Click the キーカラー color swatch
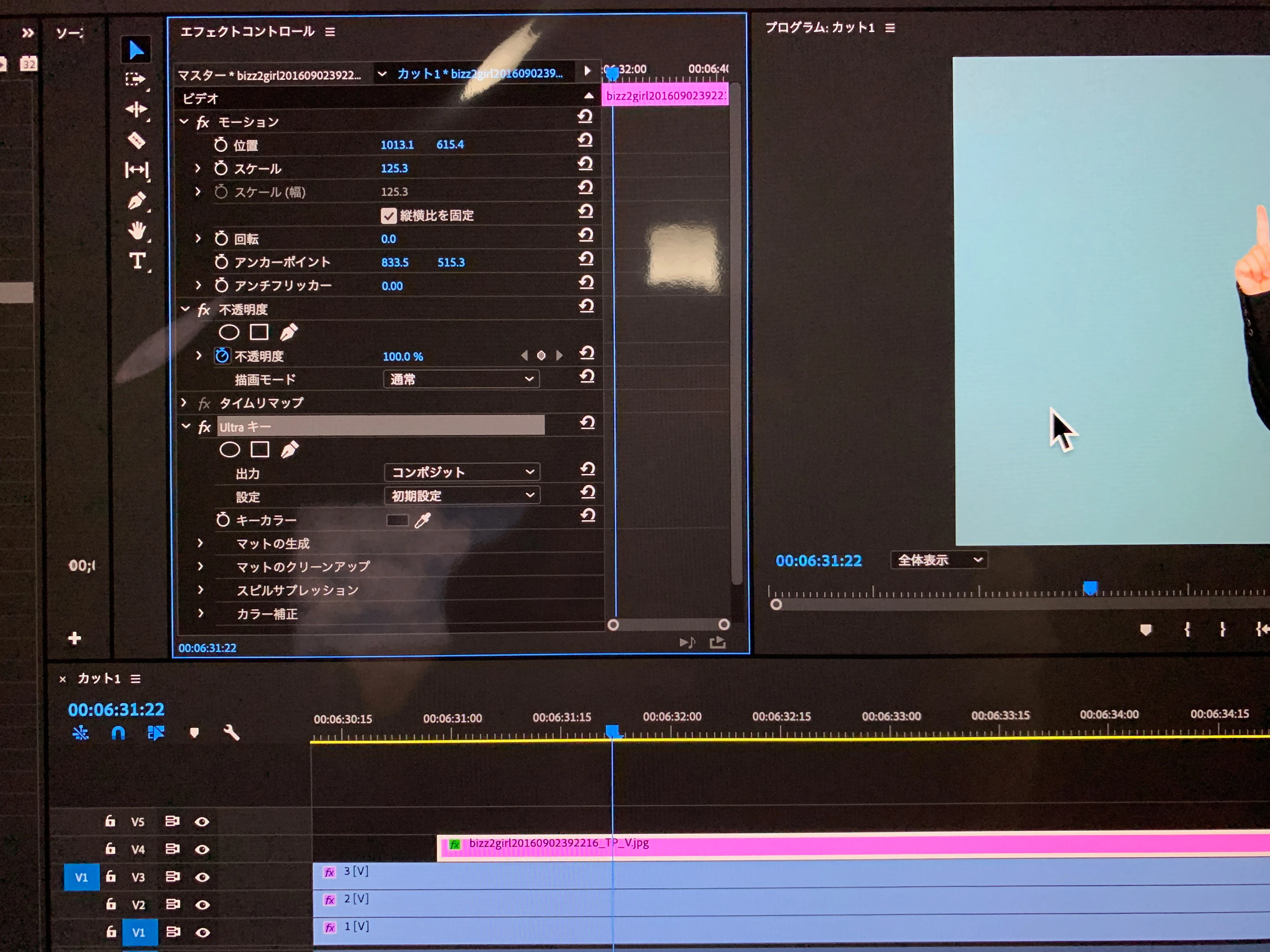The height and width of the screenshot is (952, 1270). [397, 520]
